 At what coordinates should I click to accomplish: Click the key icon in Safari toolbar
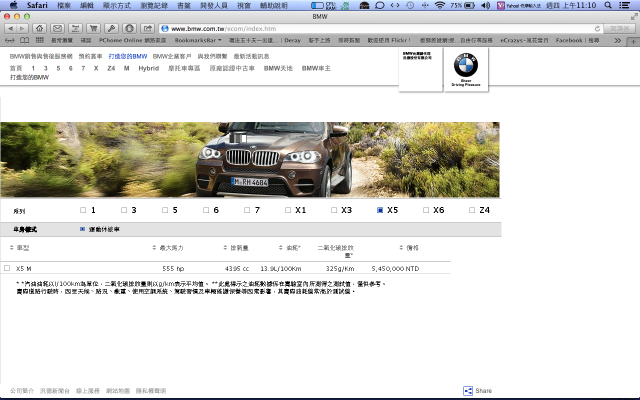[x=111, y=29]
